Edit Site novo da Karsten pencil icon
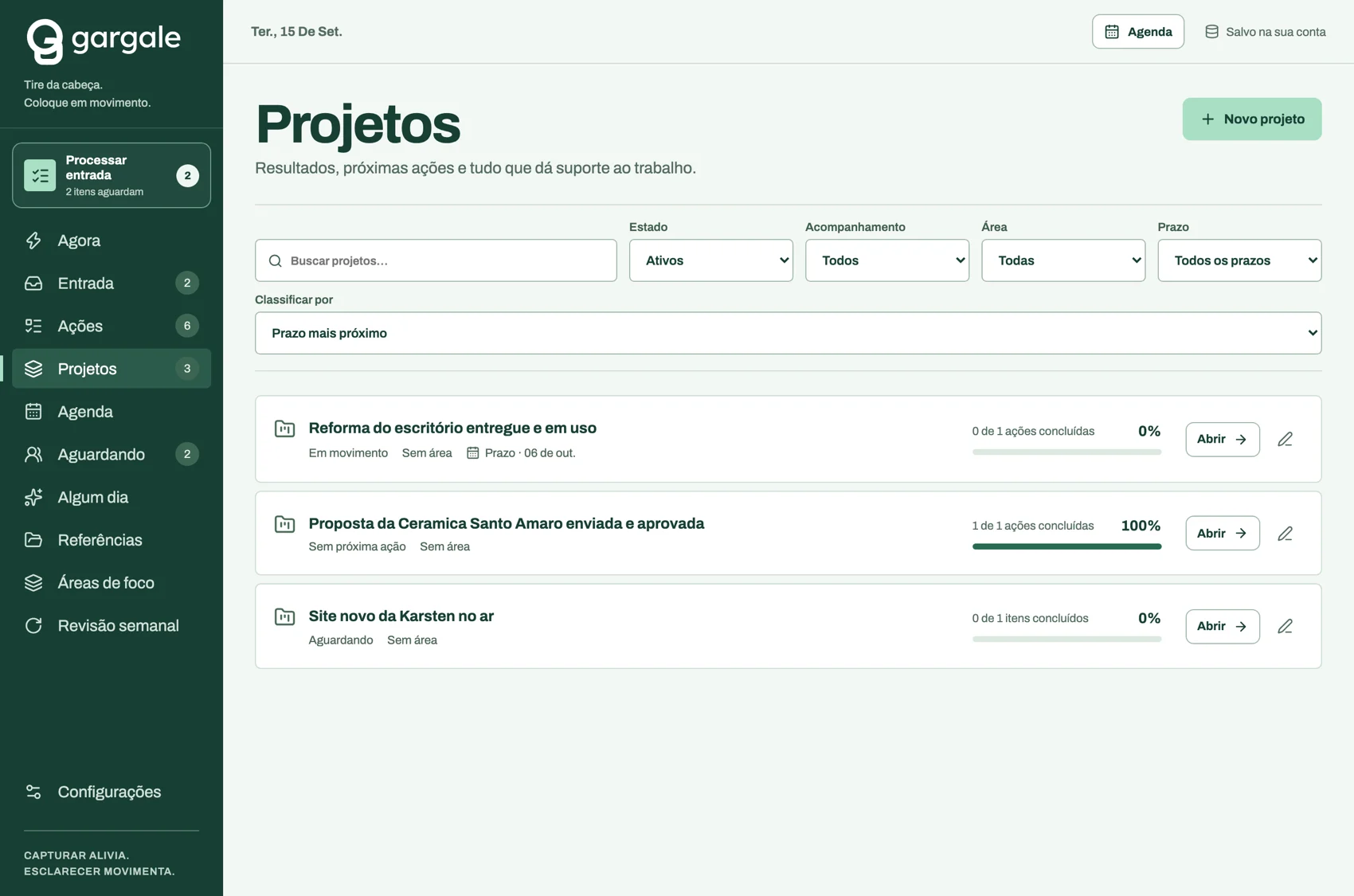This screenshot has height=896, width=1354. (x=1285, y=626)
